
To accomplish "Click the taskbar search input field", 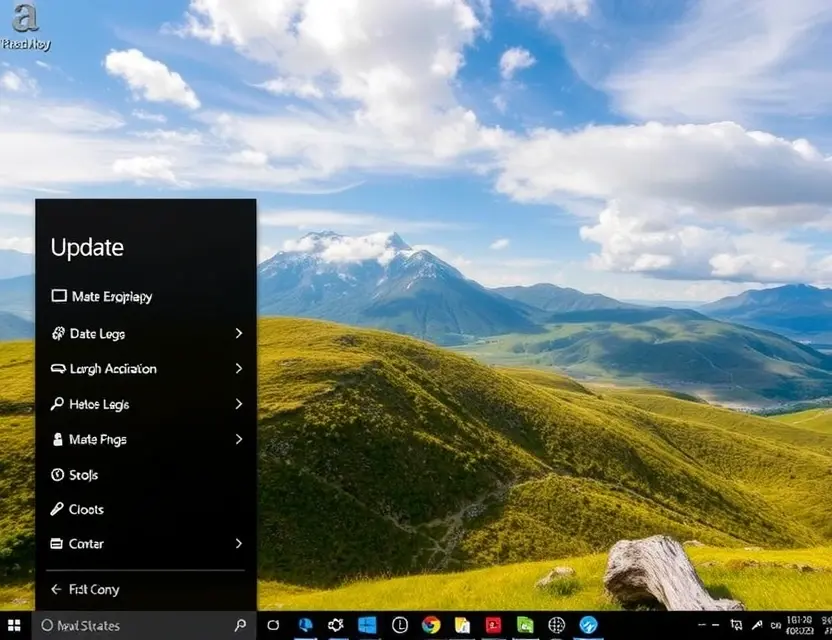I will point(145,626).
